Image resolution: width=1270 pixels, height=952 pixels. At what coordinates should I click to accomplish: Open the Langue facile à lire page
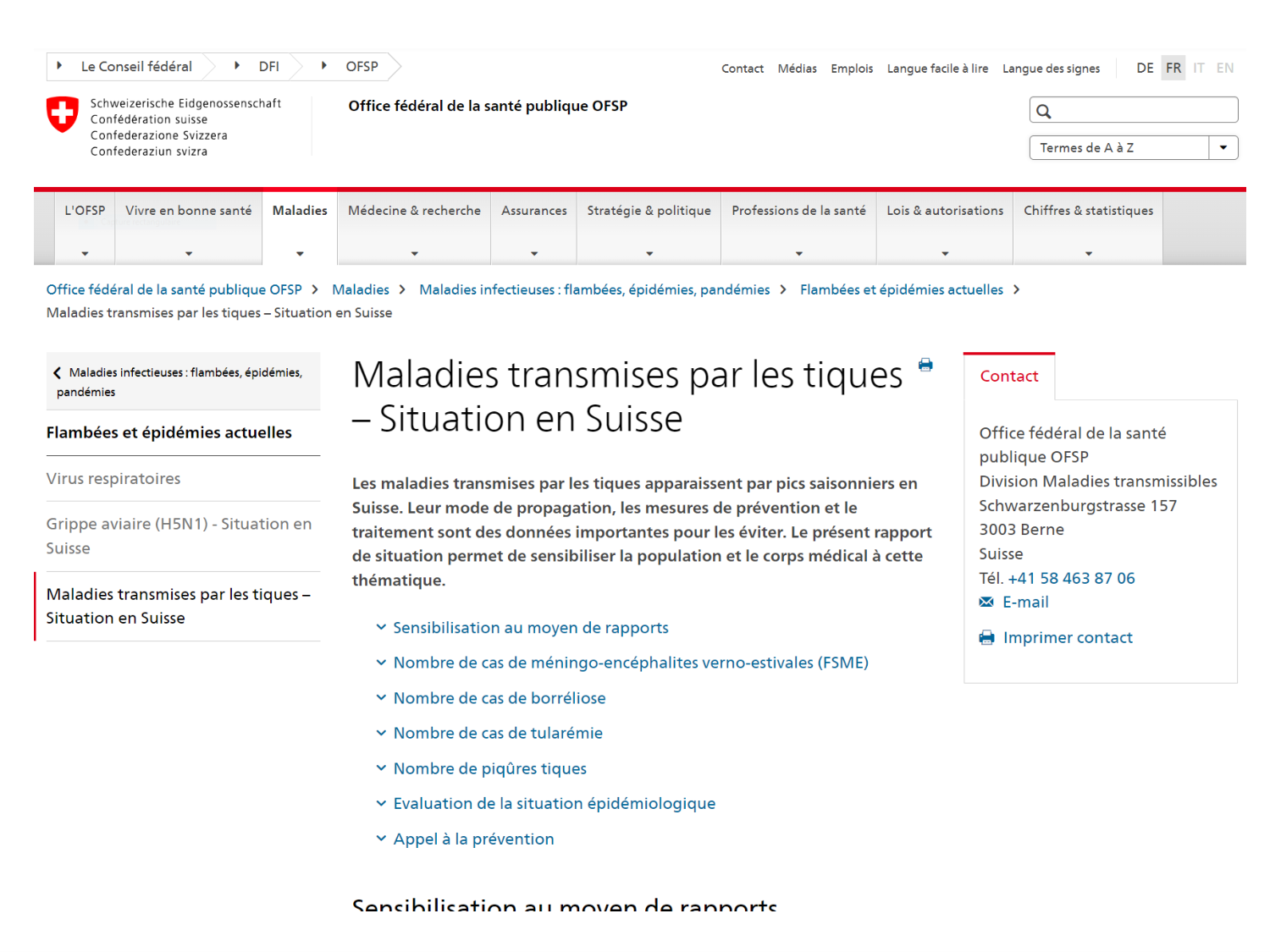tap(937, 69)
